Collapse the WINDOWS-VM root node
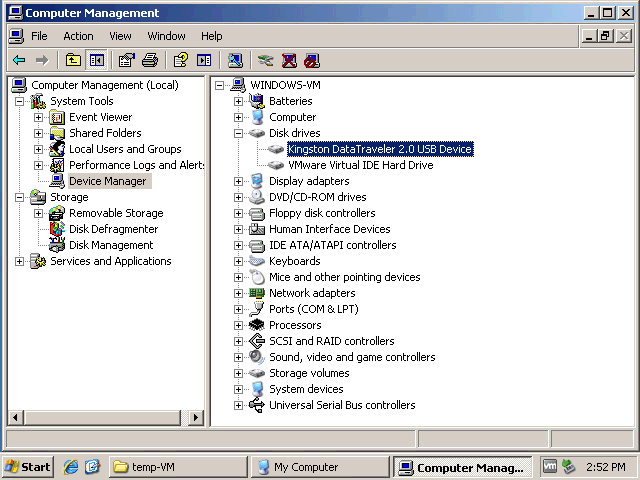 220,85
